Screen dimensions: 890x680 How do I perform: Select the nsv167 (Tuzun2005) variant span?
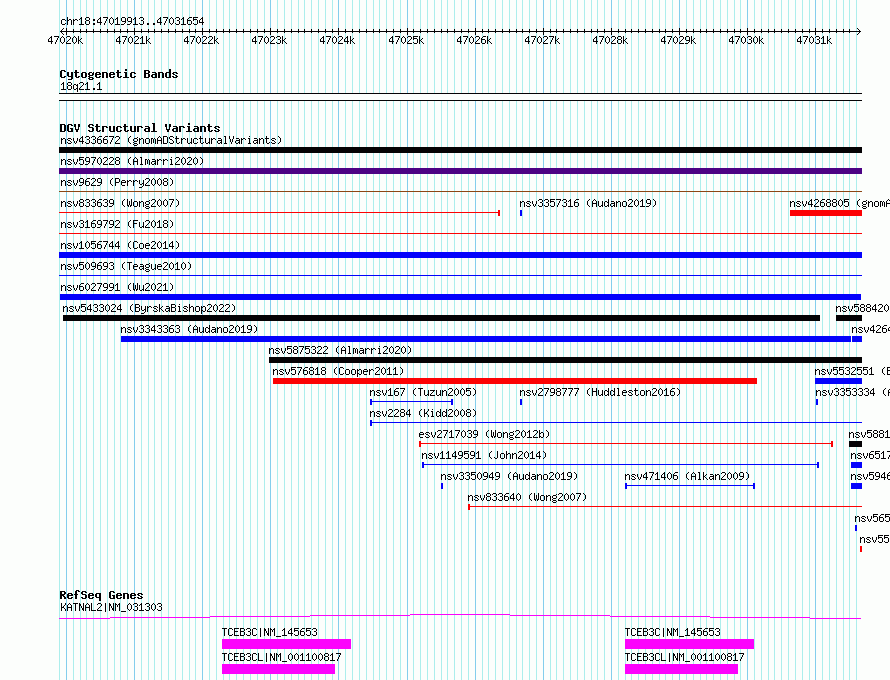click(412, 402)
